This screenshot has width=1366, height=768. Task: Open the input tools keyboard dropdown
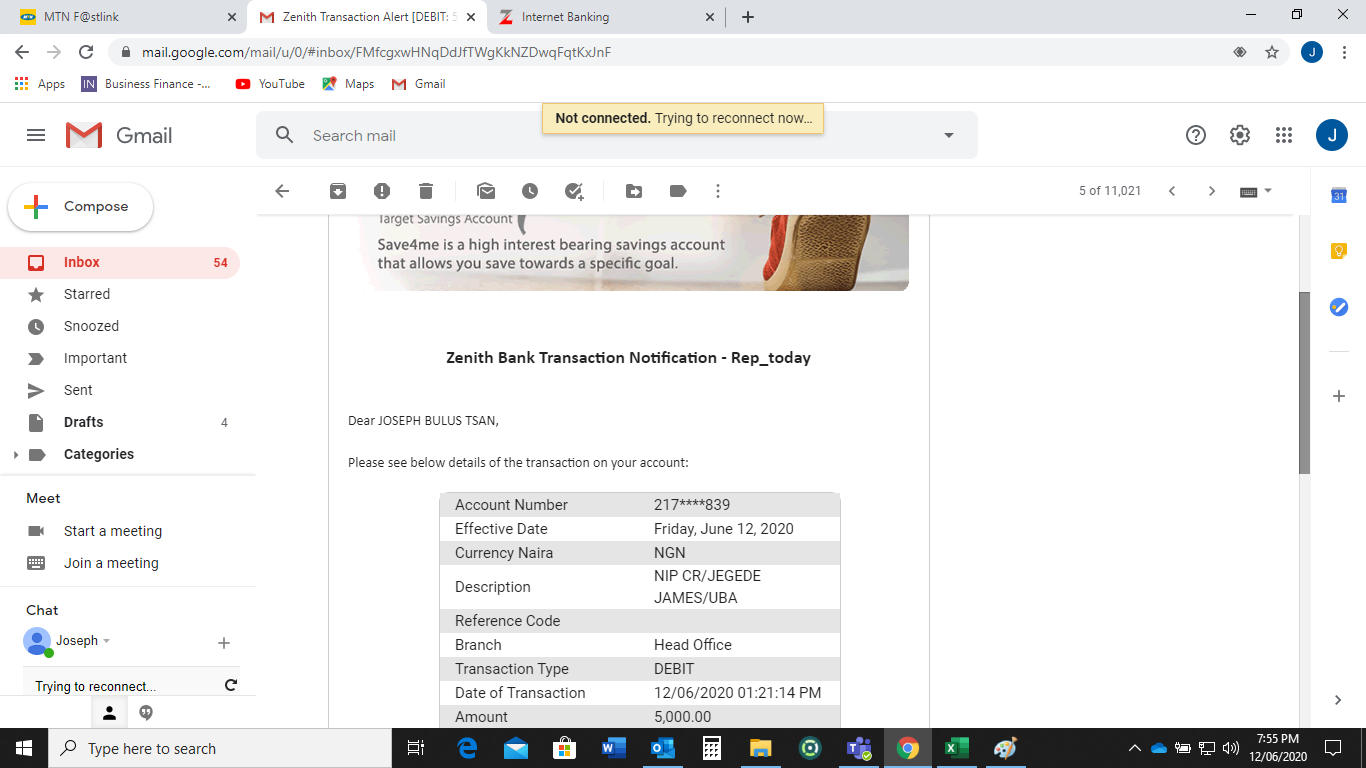[x=1256, y=191]
